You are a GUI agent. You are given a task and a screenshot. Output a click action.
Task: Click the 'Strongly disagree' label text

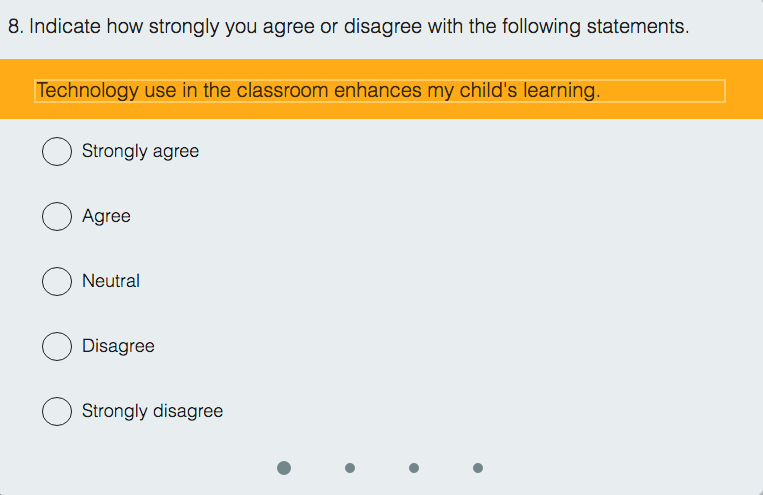click(x=152, y=411)
